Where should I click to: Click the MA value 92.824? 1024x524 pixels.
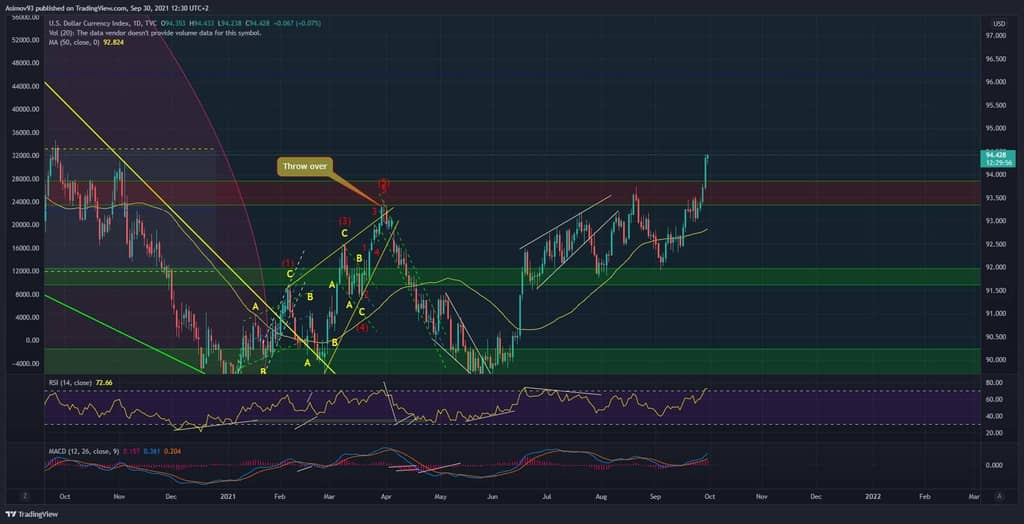click(x=113, y=42)
